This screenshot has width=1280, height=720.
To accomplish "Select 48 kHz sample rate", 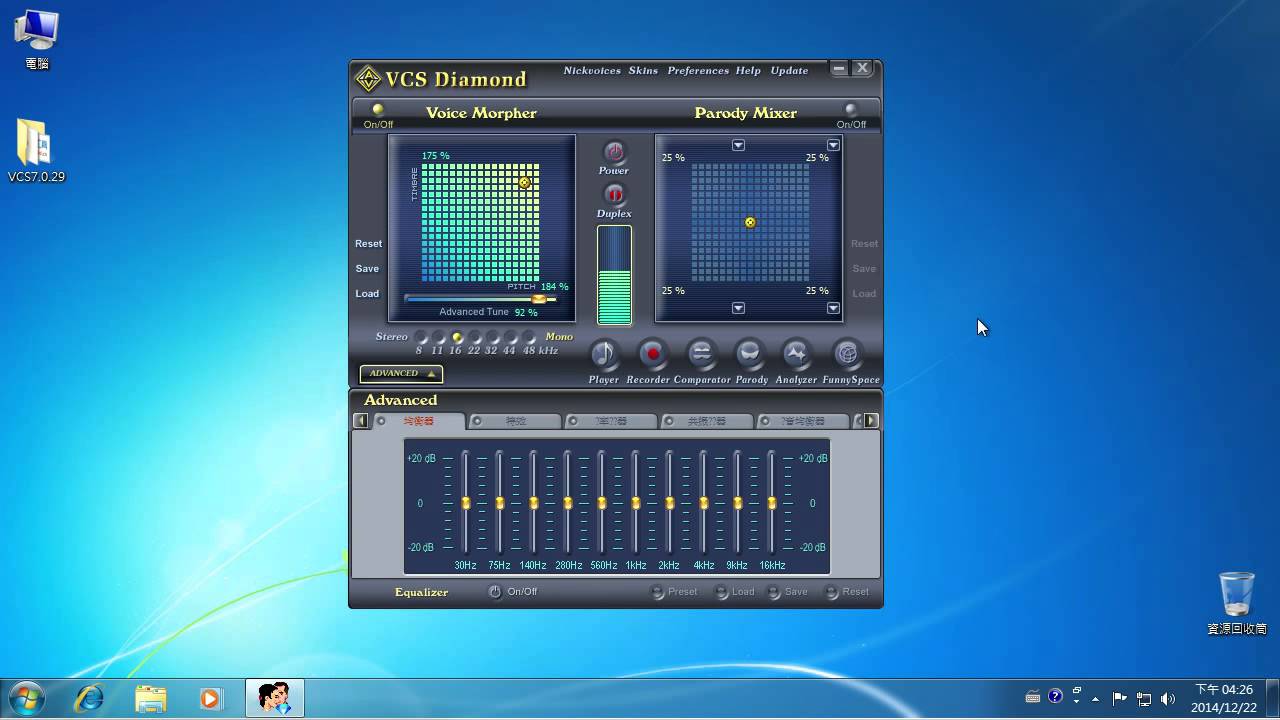I will tap(529, 338).
